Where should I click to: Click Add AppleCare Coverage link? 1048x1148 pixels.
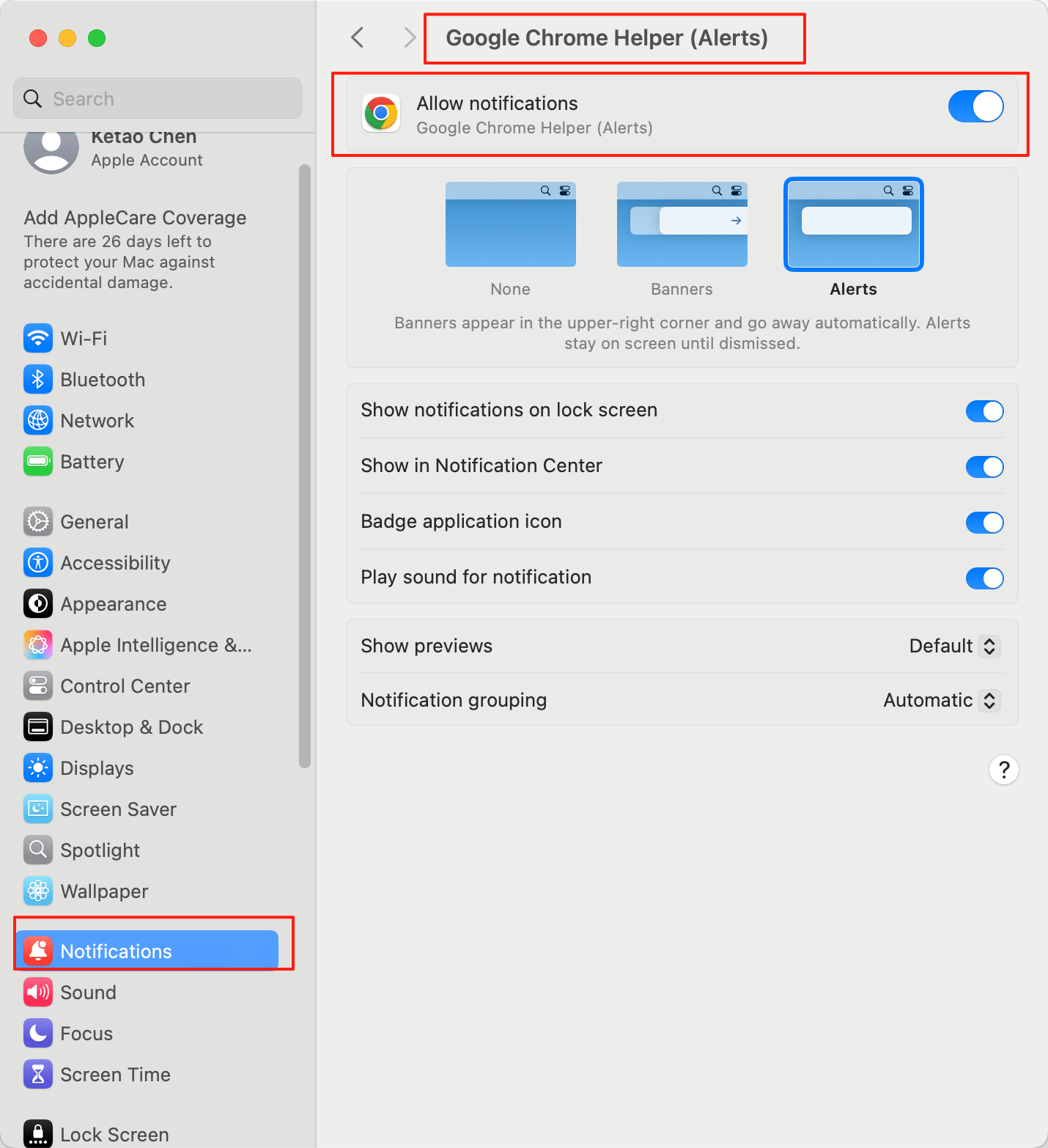[135, 218]
